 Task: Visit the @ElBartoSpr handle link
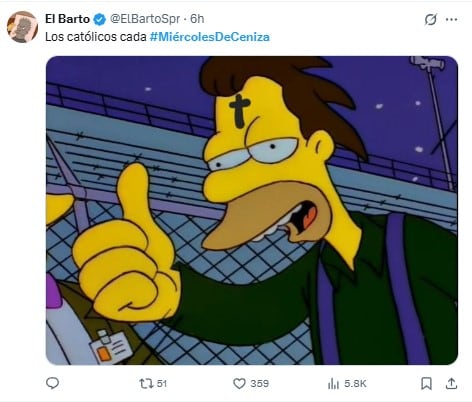pyautogui.click(x=145, y=19)
